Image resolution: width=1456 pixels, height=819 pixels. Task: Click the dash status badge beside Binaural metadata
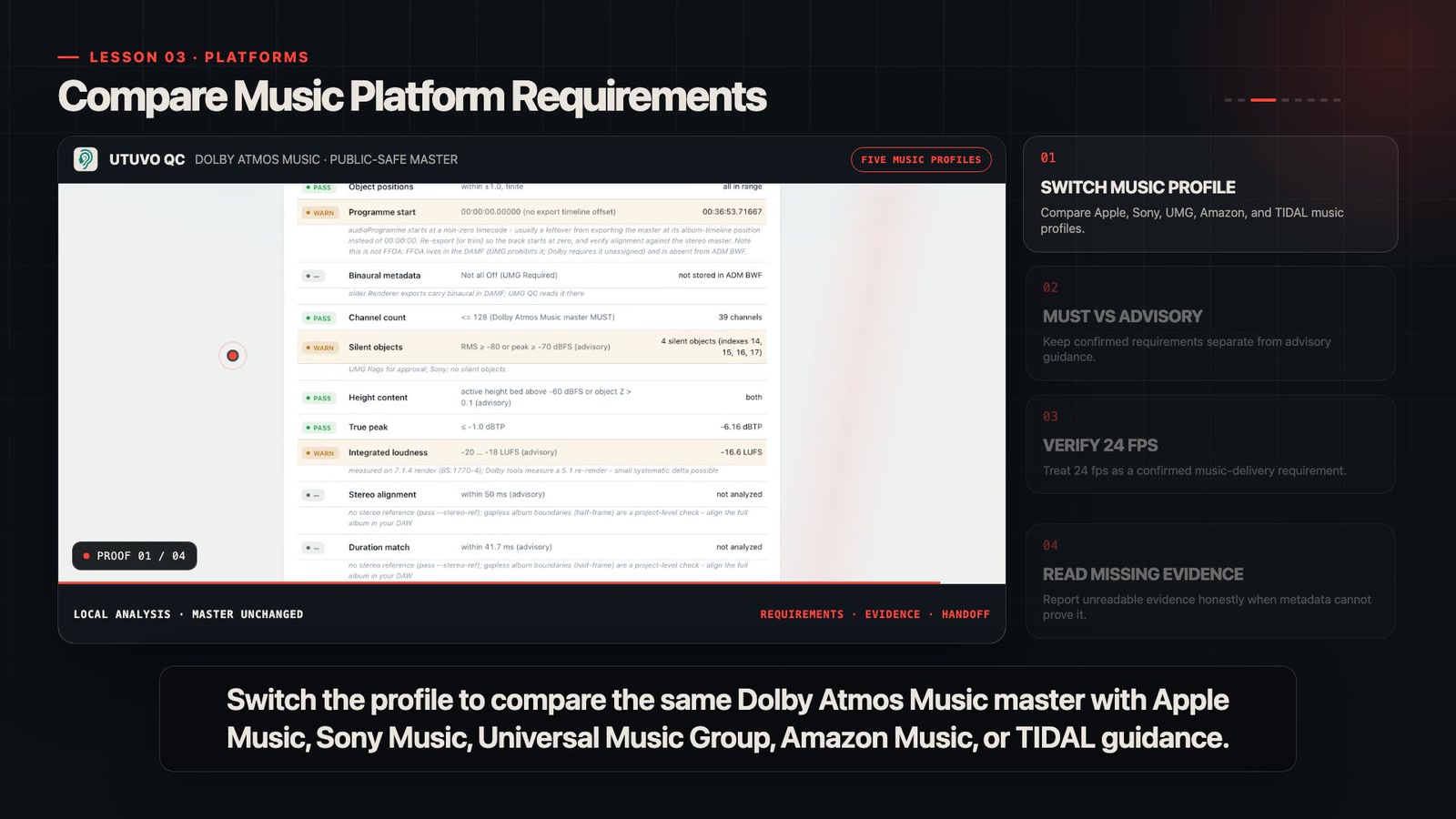click(313, 276)
